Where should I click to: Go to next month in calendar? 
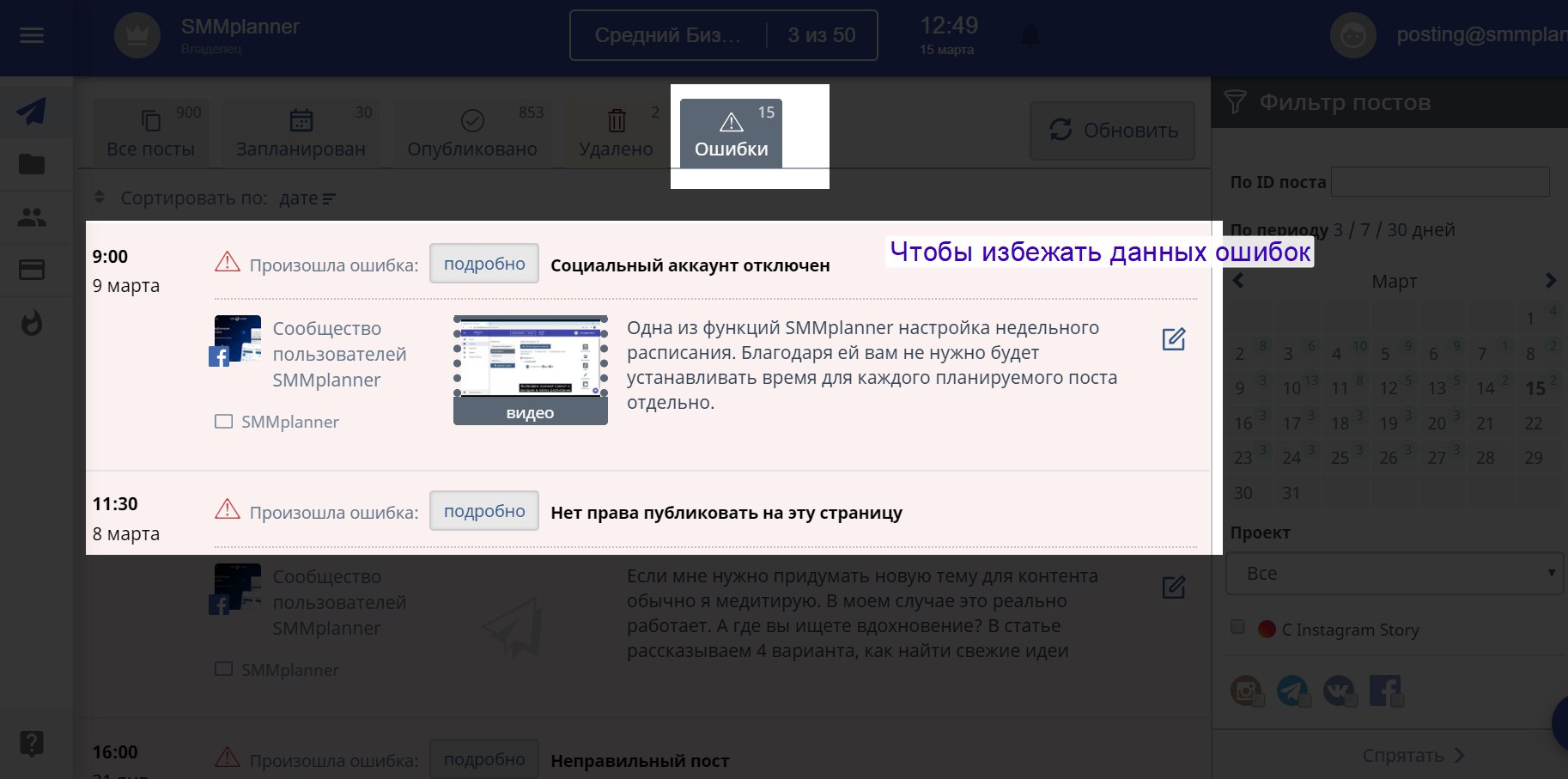(1550, 281)
